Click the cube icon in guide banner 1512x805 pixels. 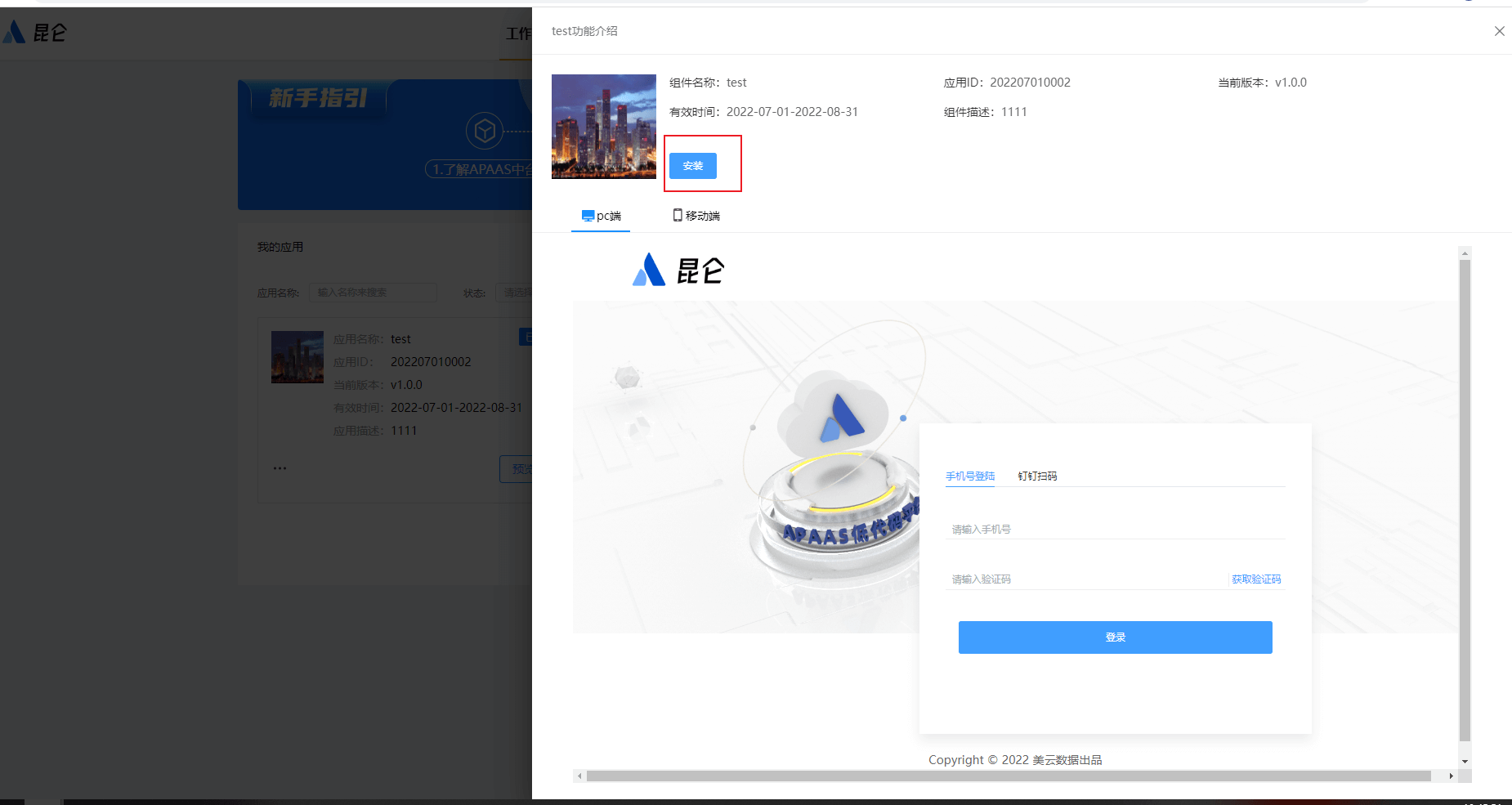[x=485, y=131]
